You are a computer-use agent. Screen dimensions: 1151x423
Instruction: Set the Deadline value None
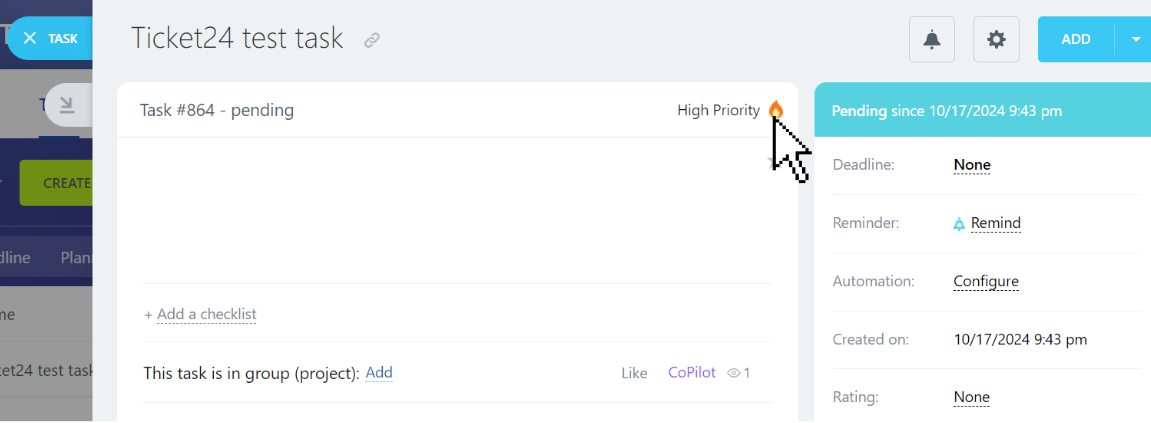(972, 164)
